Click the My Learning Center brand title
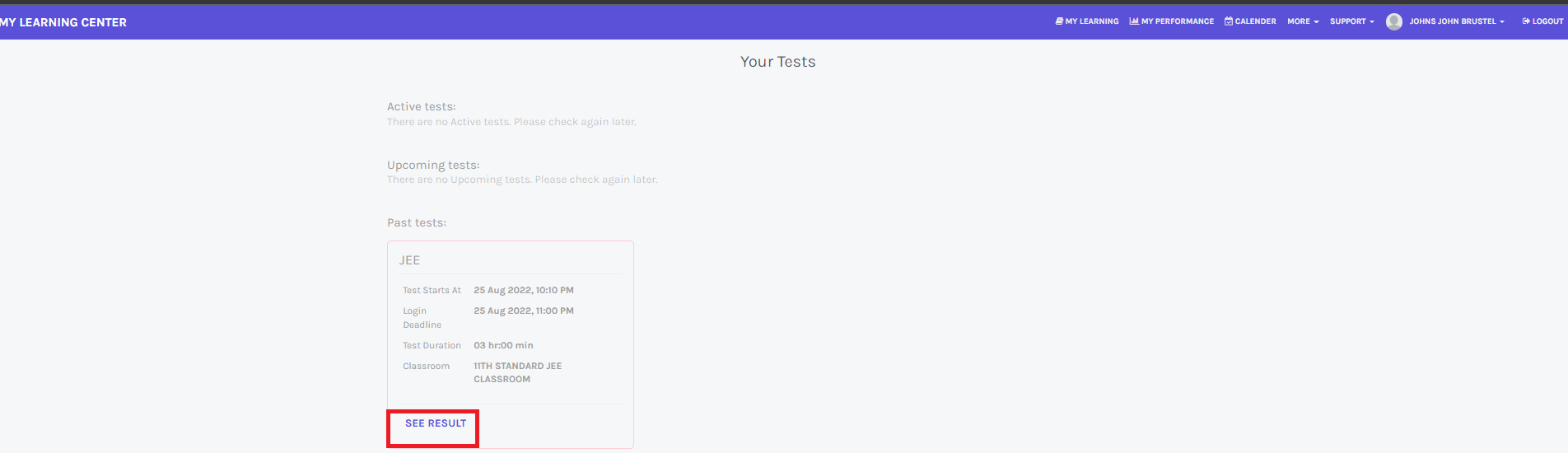The width and height of the screenshot is (1568, 453). pos(63,22)
